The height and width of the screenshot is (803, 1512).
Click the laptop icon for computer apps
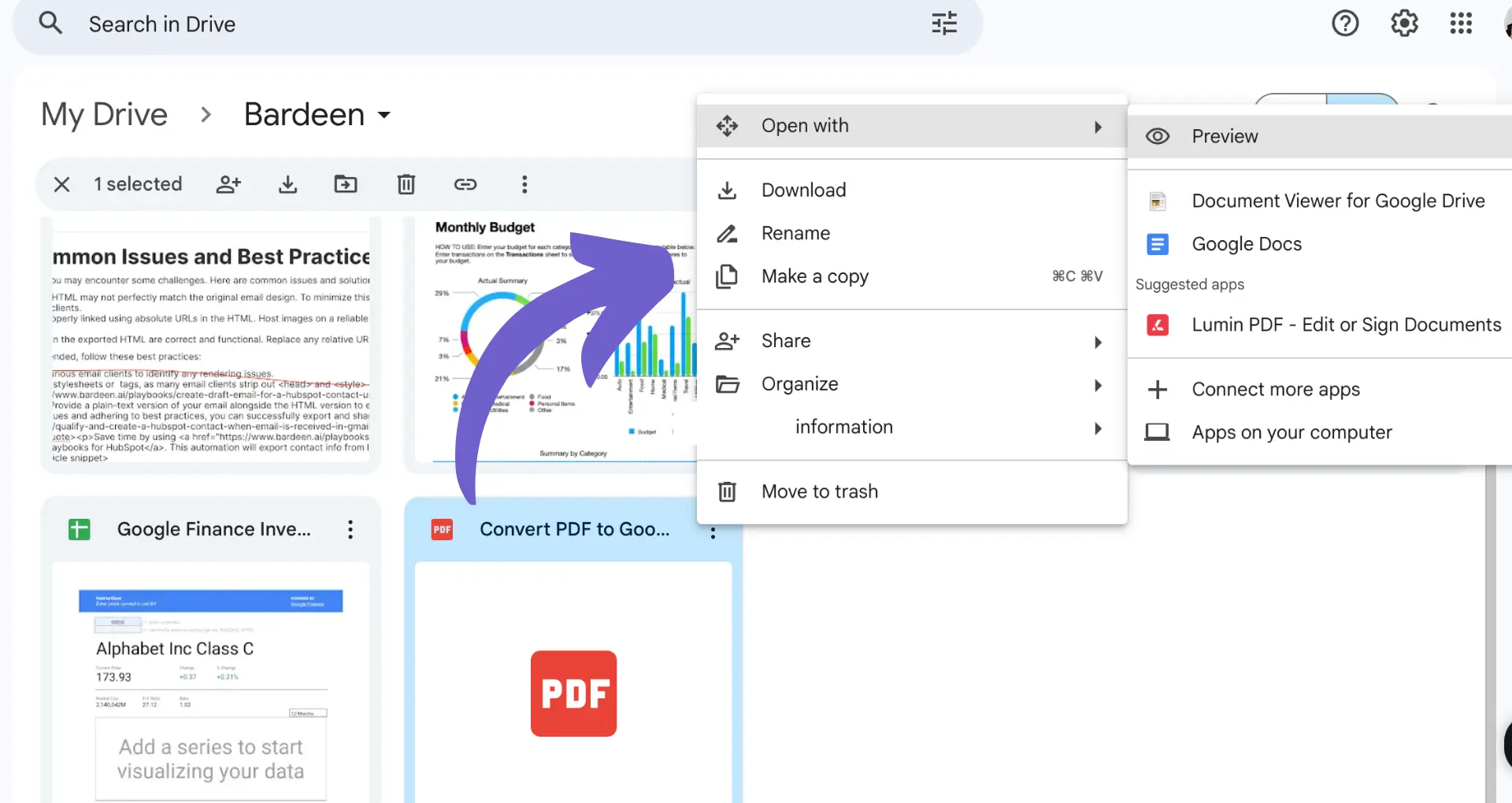pyautogui.click(x=1157, y=432)
